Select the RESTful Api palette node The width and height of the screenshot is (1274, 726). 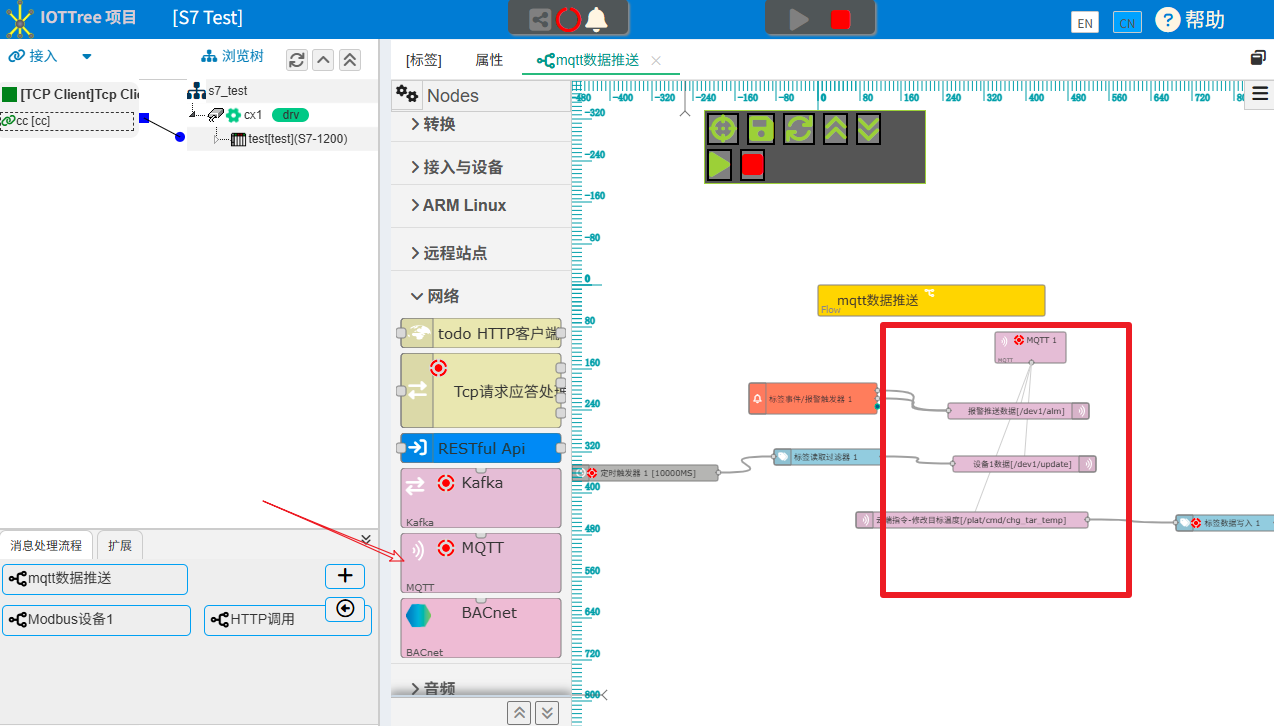pyautogui.click(x=480, y=448)
